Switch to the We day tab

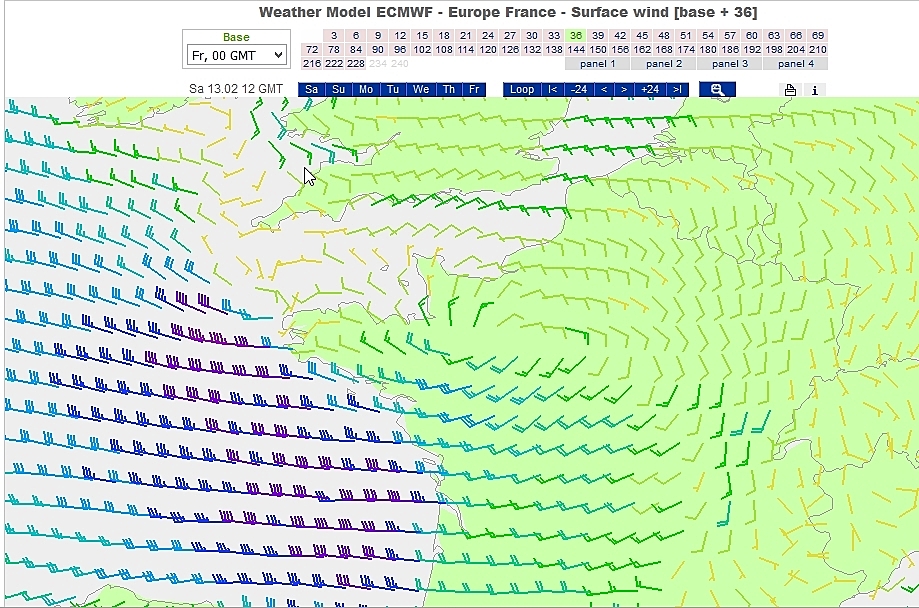(421, 89)
